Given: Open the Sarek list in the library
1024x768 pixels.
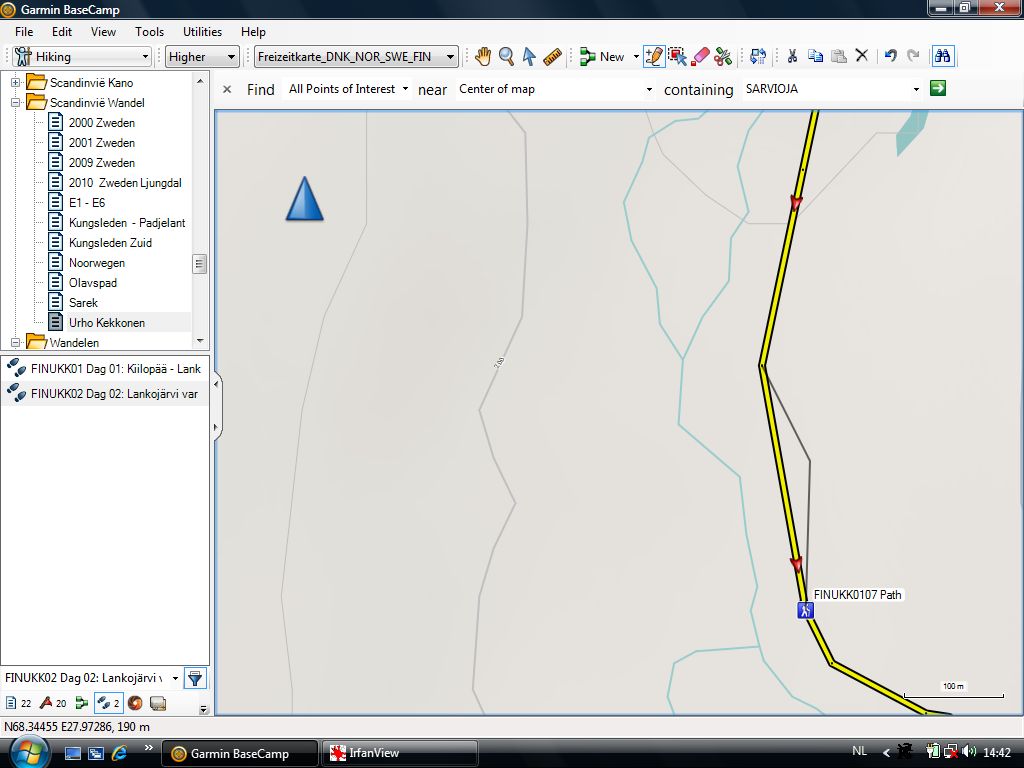Looking at the screenshot, I should (83, 303).
